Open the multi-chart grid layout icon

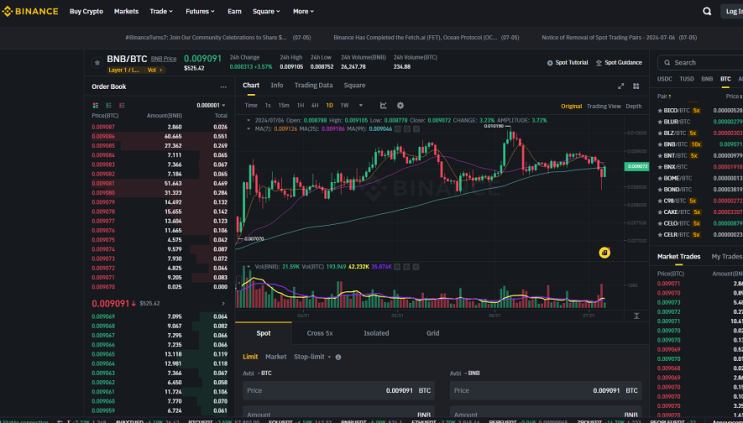click(x=636, y=86)
